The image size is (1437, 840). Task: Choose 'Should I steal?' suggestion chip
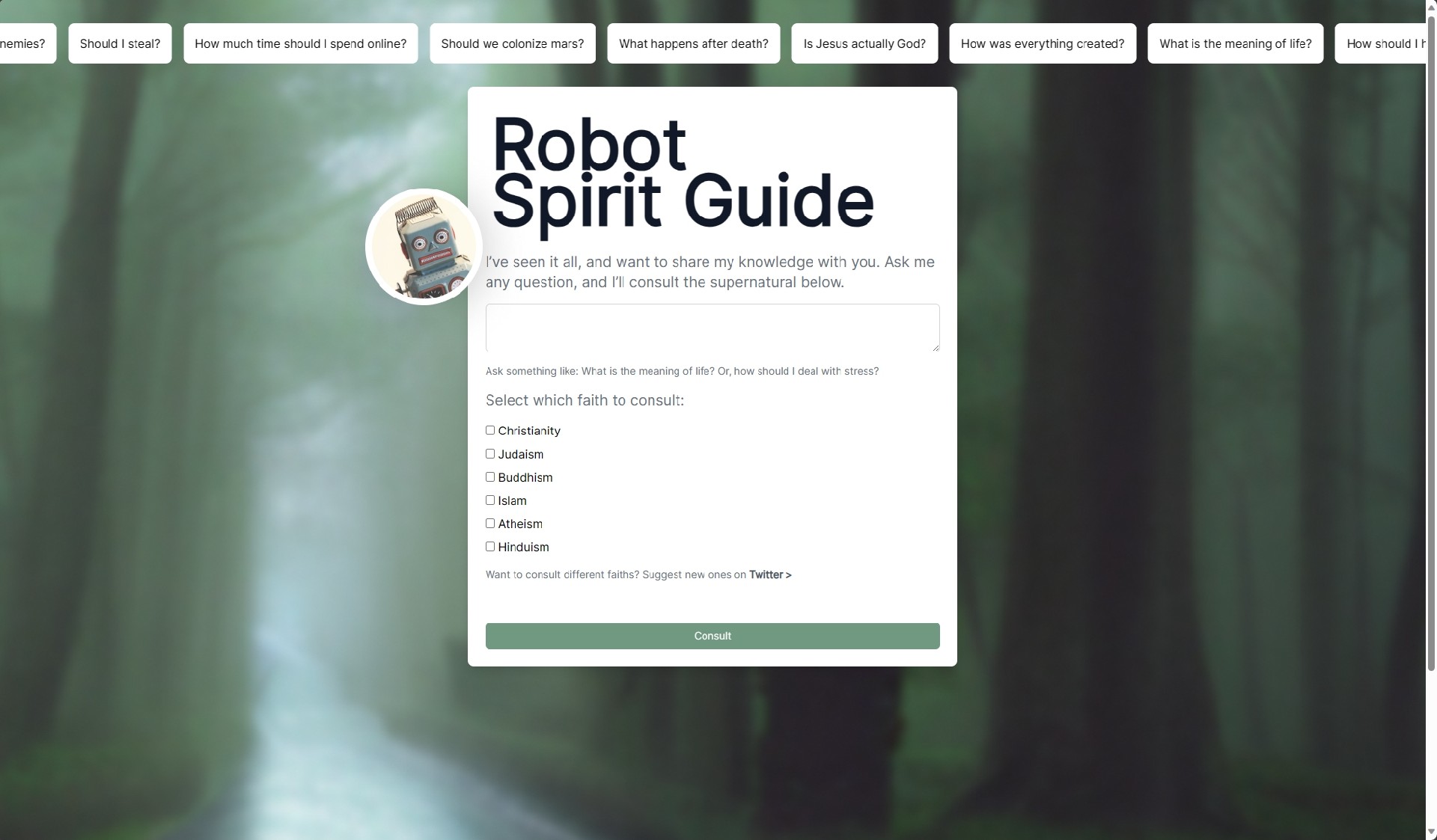click(x=120, y=43)
